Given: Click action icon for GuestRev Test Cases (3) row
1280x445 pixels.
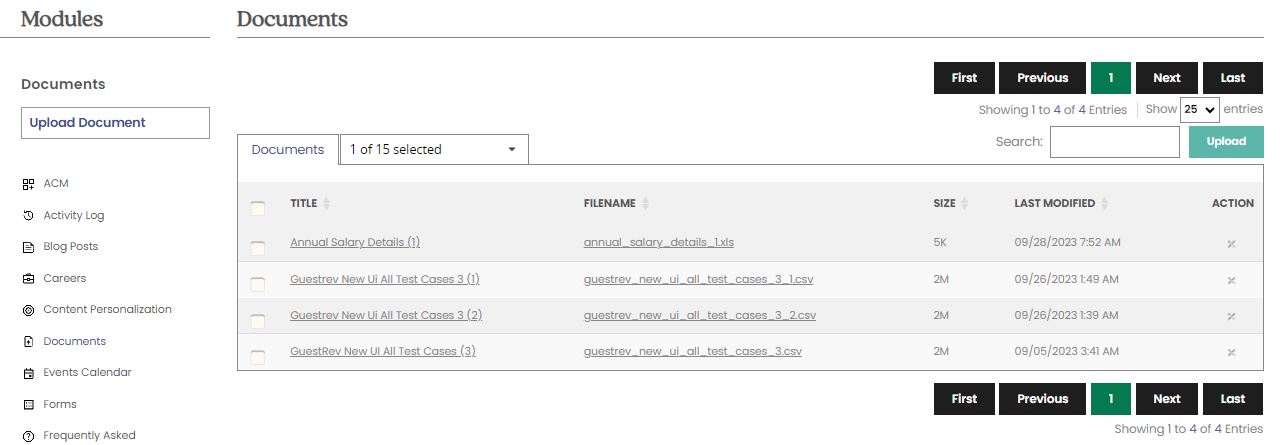Looking at the screenshot, I should (1232, 352).
